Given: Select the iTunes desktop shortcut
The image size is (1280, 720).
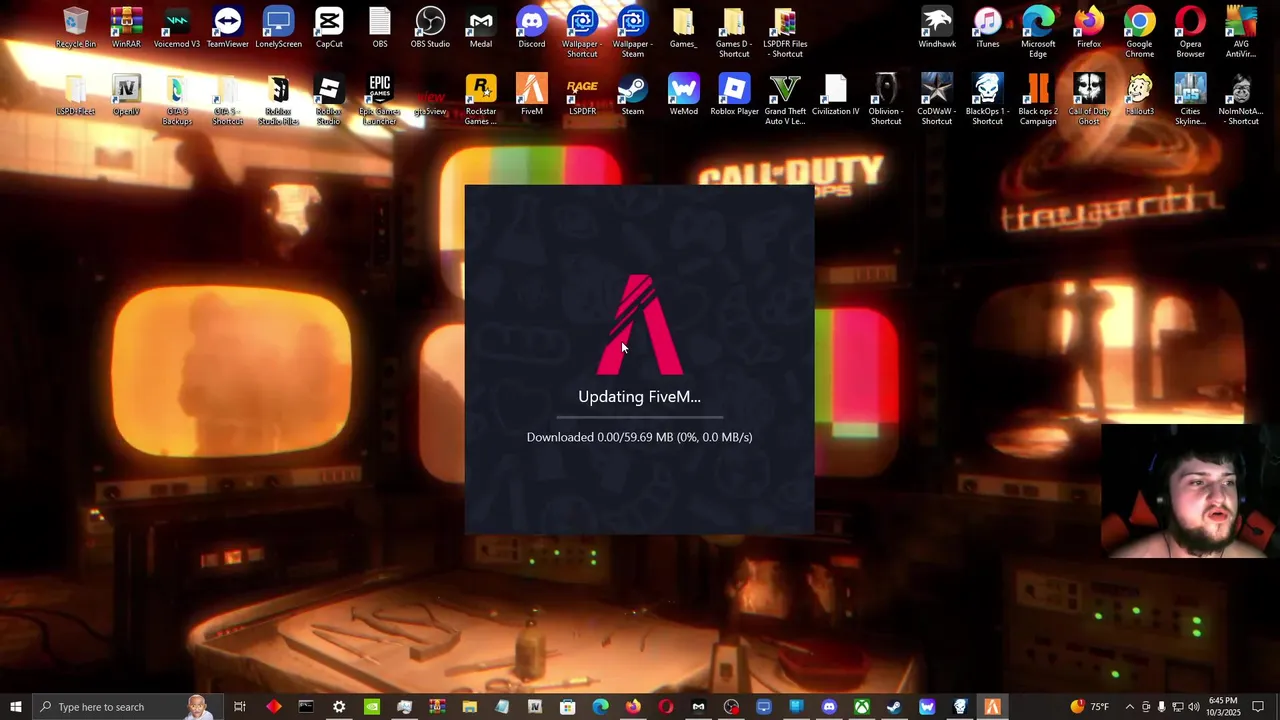Looking at the screenshot, I should point(987,28).
